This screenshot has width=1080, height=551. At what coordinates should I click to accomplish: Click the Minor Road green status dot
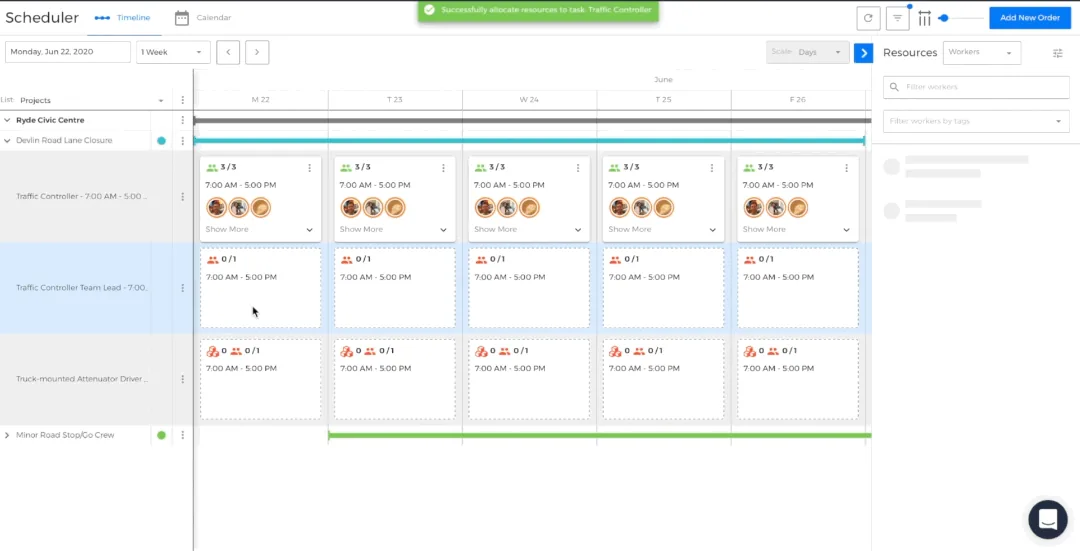pyautogui.click(x=161, y=435)
